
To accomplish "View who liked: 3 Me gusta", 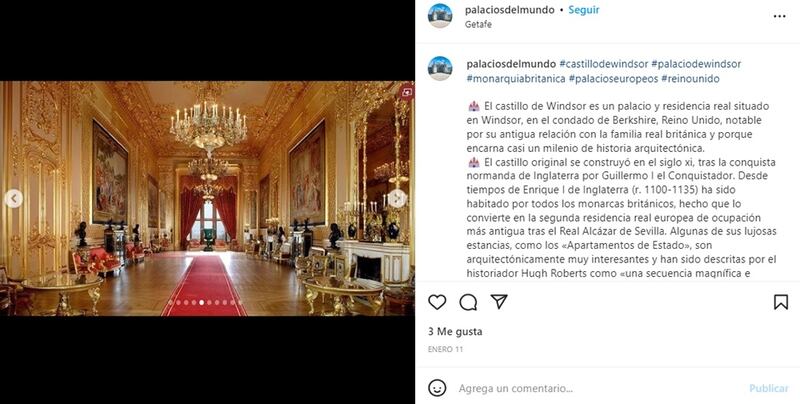I will (455, 332).
